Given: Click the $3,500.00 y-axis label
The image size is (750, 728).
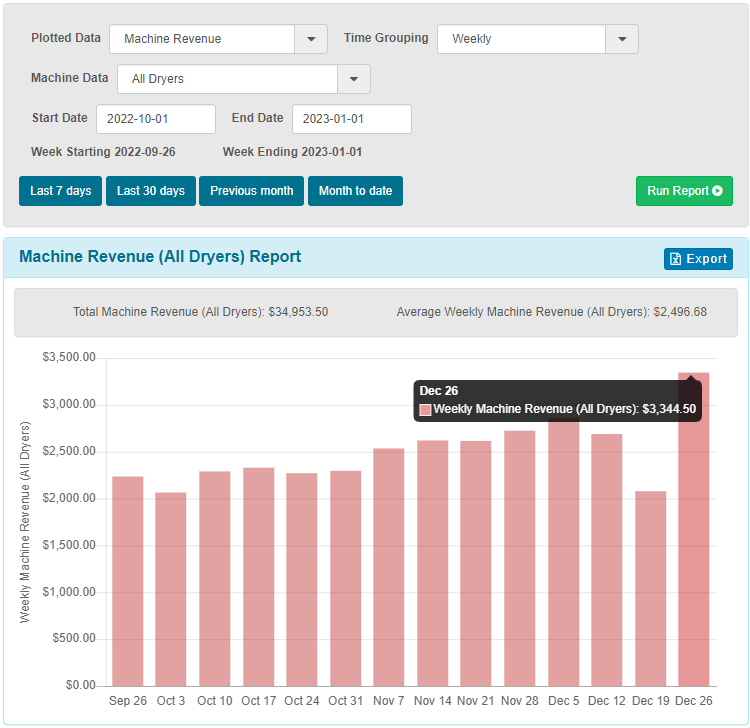Looking at the screenshot, I should [69, 357].
